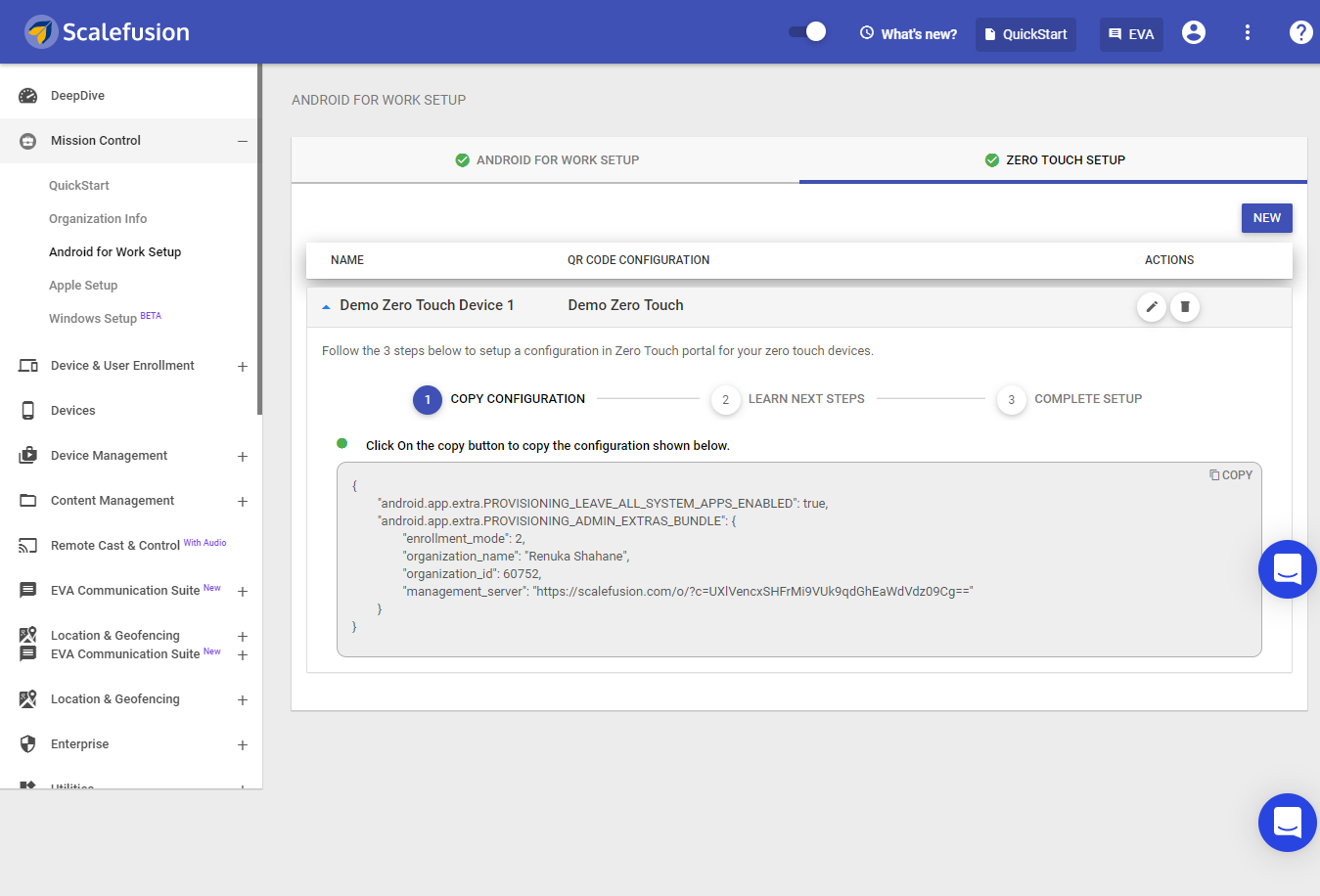Click the three-dot overflow menu in the header
The image size is (1320, 896).
point(1248,32)
